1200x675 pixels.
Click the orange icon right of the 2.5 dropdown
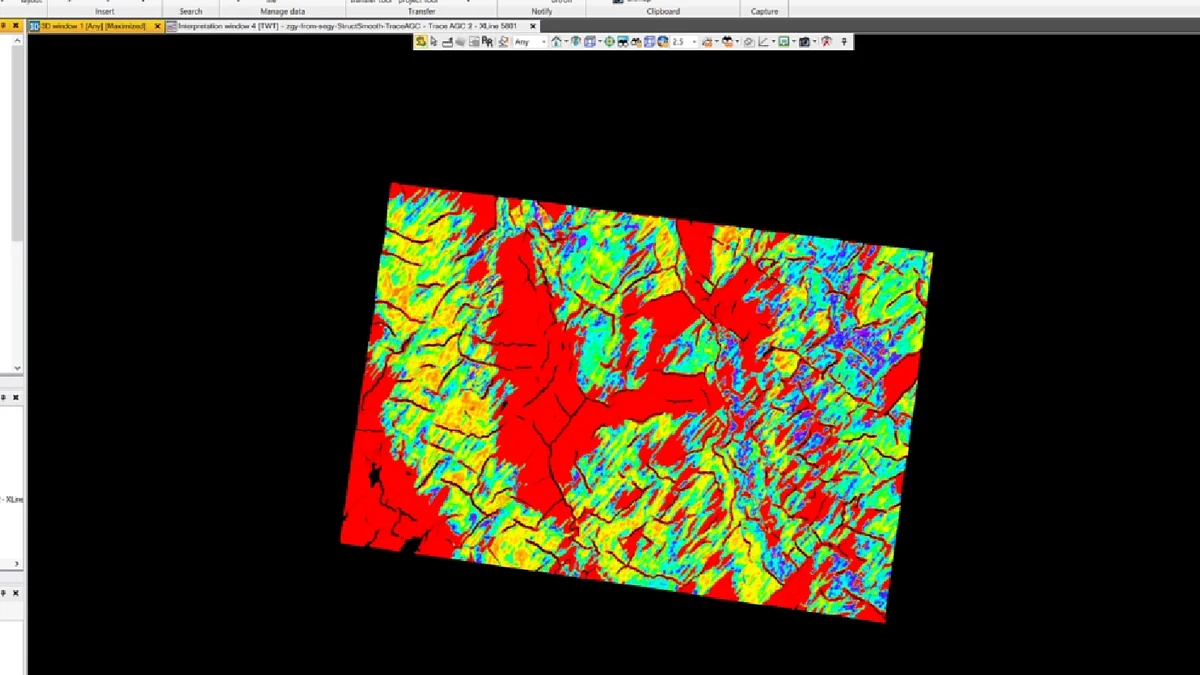tap(707, 42)
